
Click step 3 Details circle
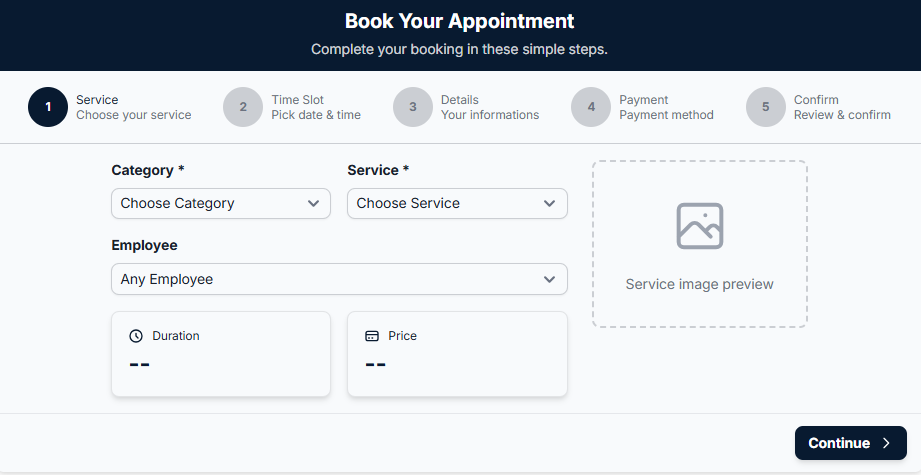point(412,107)
